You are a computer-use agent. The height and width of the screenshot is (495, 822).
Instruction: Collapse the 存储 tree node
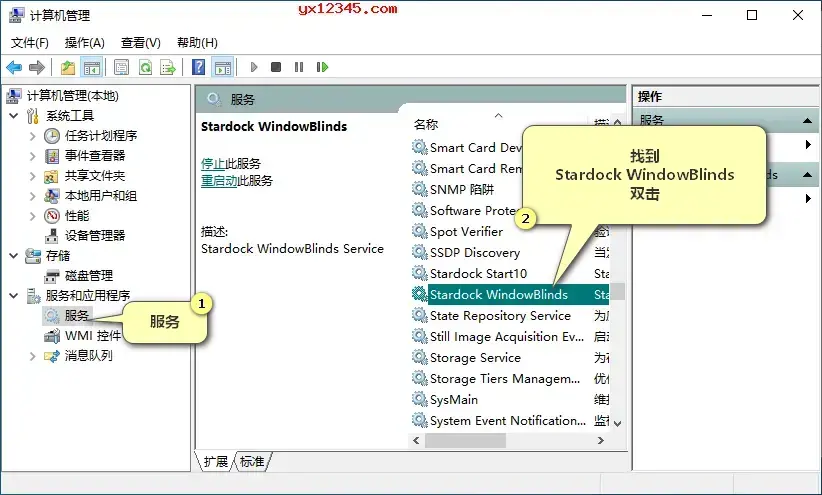pos(14,255)
